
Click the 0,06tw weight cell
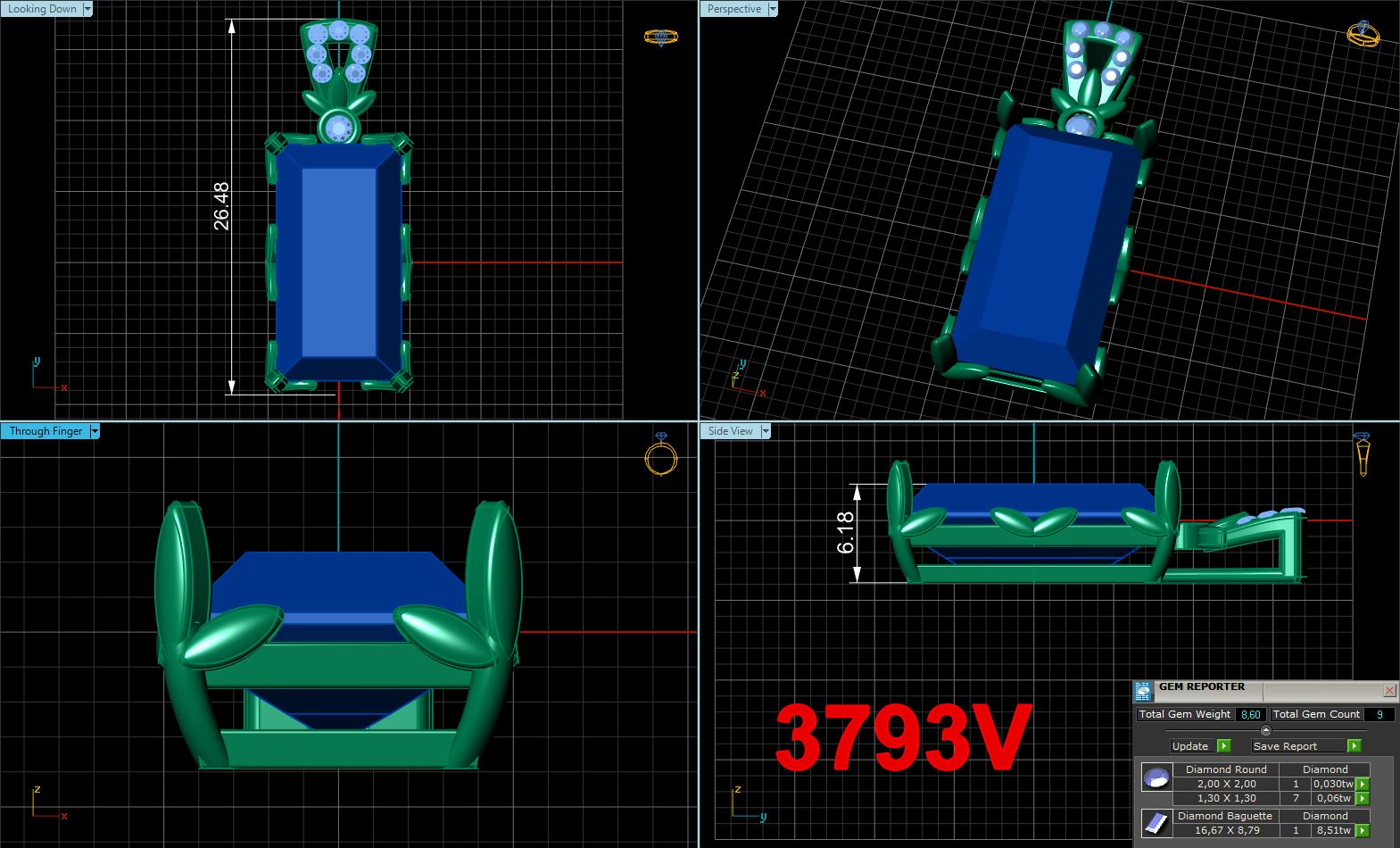click(x=1333, y=798)
